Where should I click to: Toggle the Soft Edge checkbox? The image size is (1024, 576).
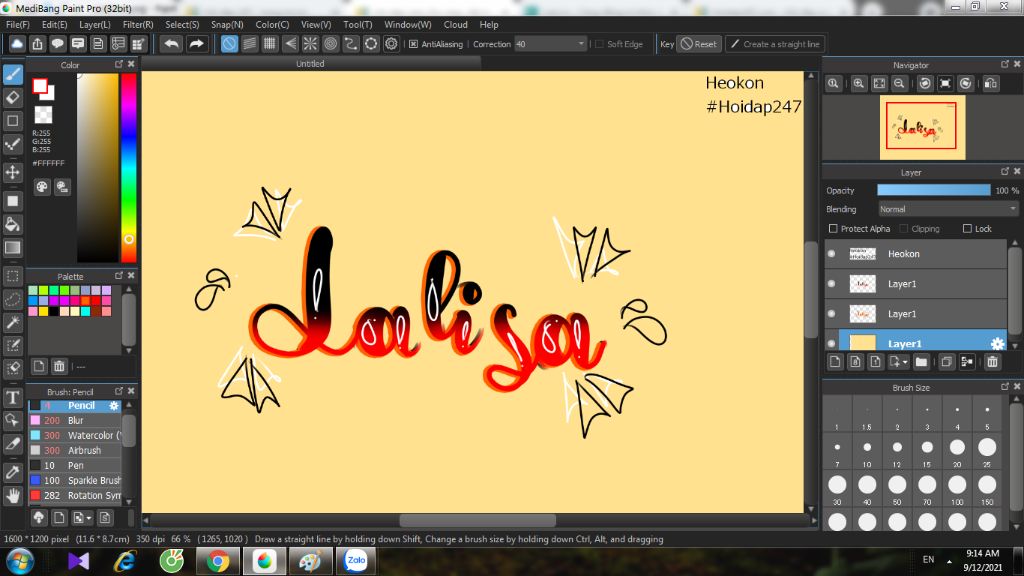click(x=600, y=44)
